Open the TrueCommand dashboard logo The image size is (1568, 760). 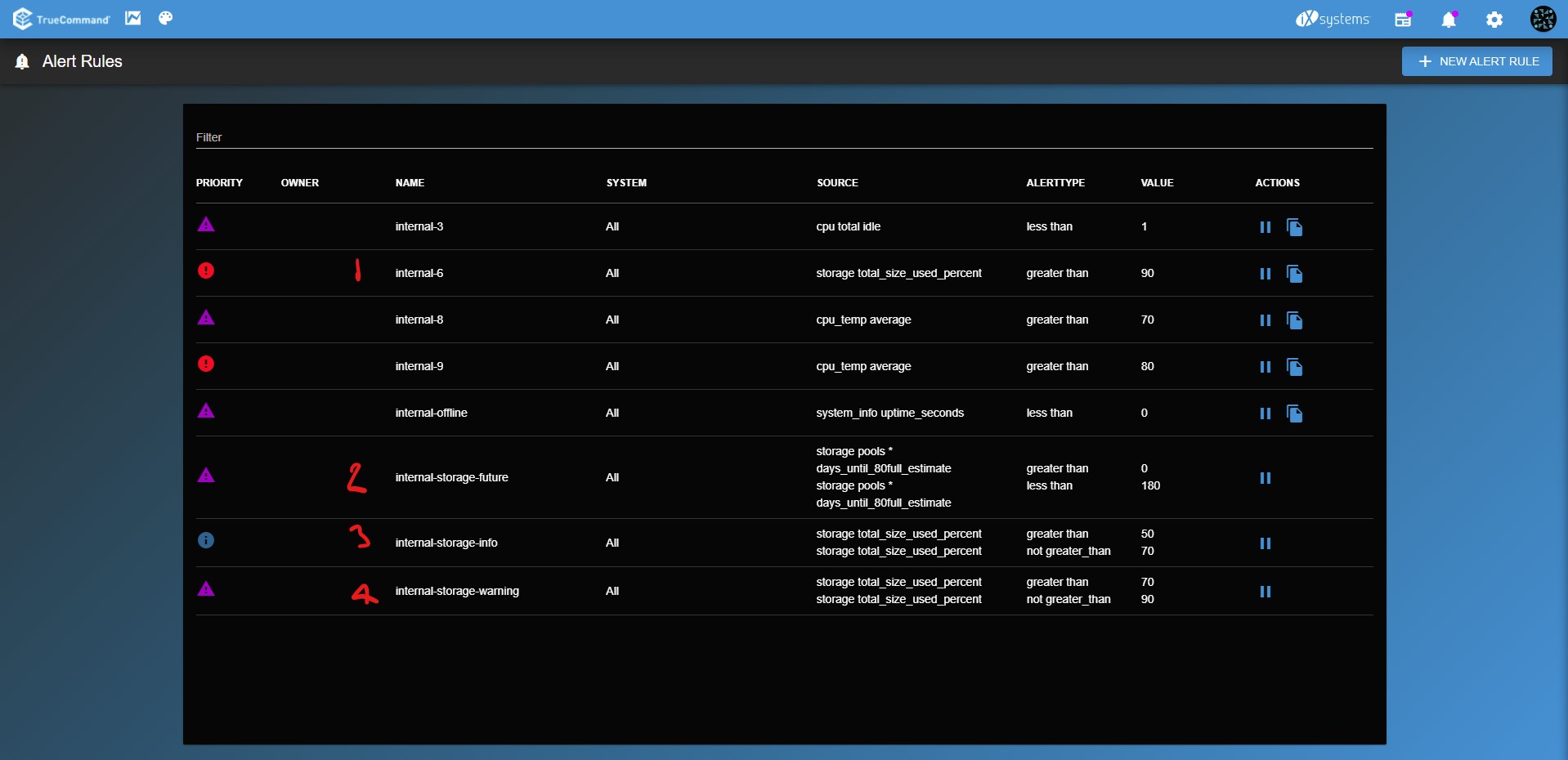[61, 19]
